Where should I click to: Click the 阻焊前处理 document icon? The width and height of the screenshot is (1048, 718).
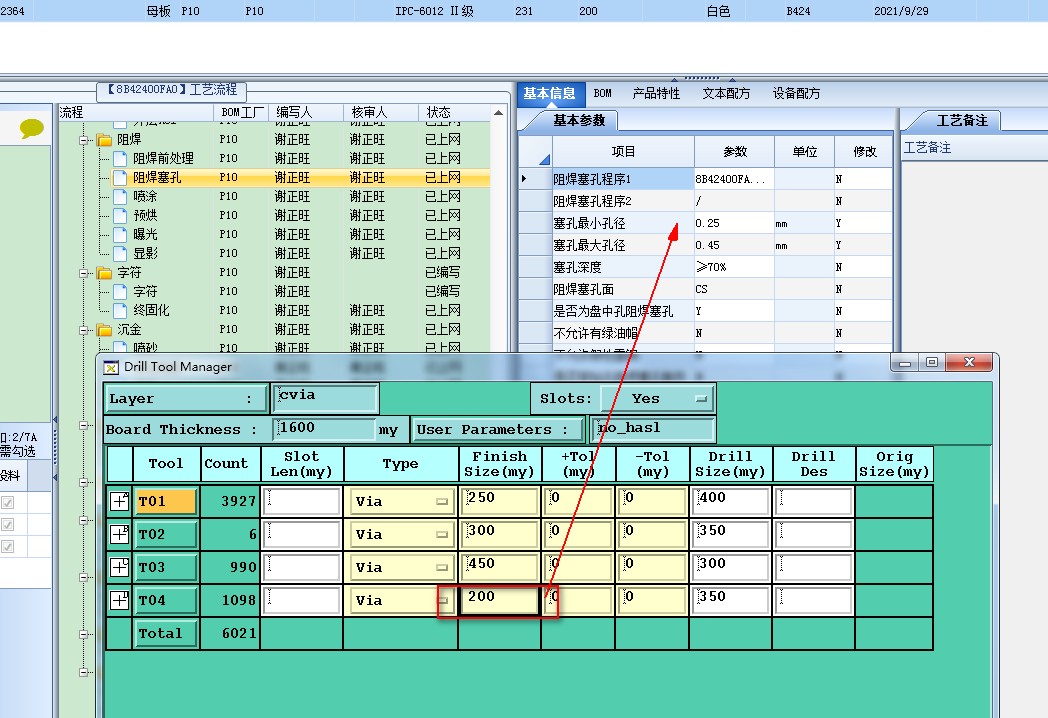120,158
